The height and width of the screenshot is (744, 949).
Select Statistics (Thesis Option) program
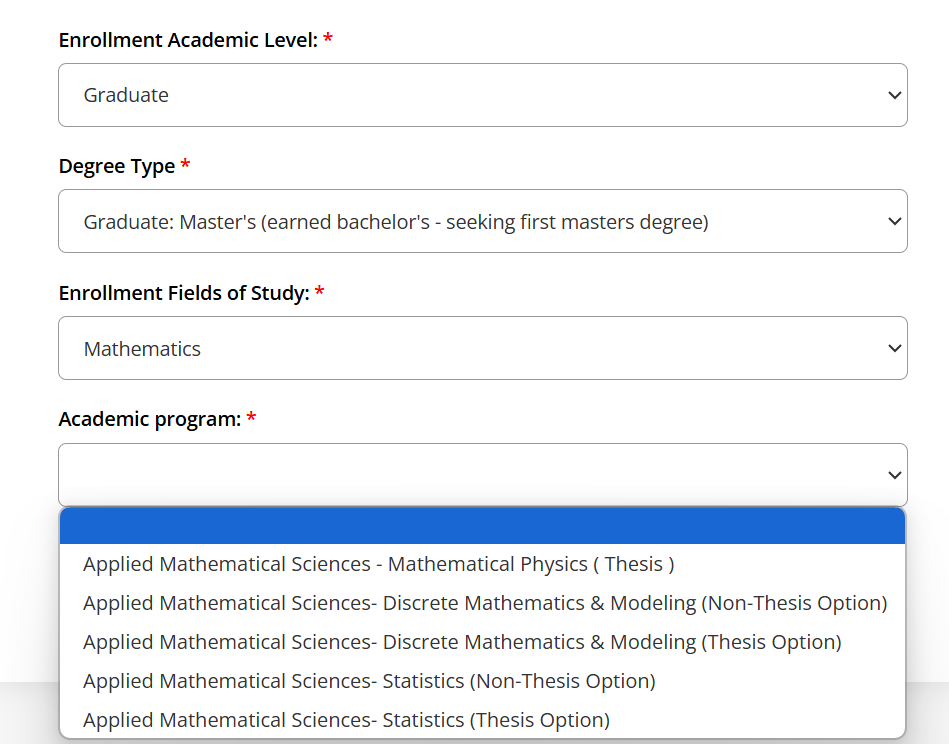coord(346,720)
